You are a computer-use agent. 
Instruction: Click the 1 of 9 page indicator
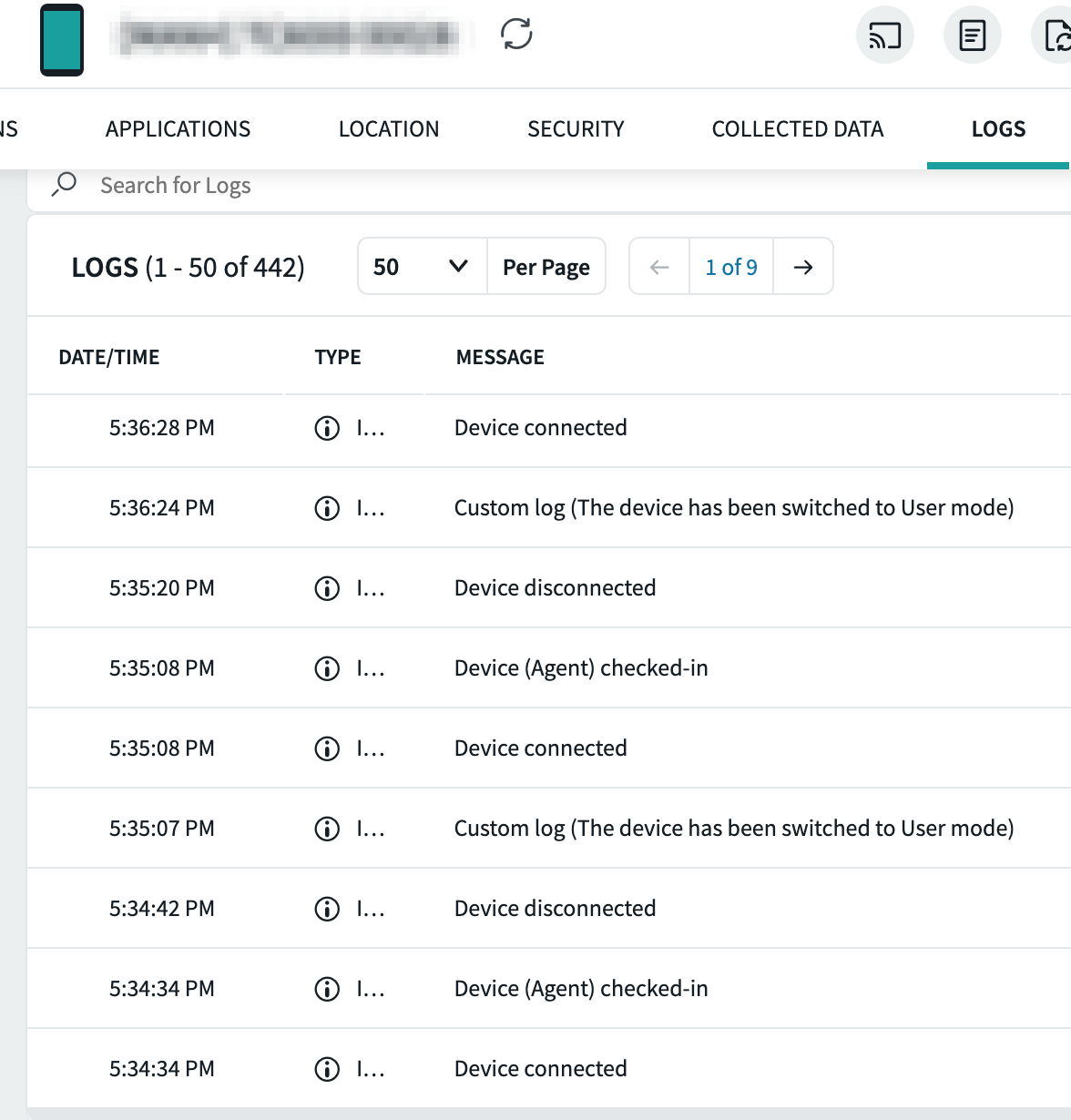pyautogui.click(x=730, y=267)
